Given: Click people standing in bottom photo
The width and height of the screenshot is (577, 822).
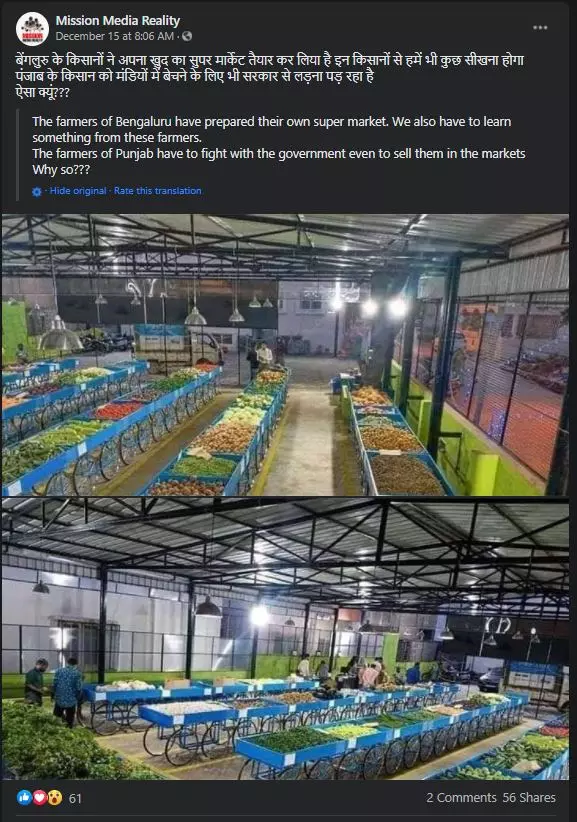Looking at the screenshot, I should 53,689.
